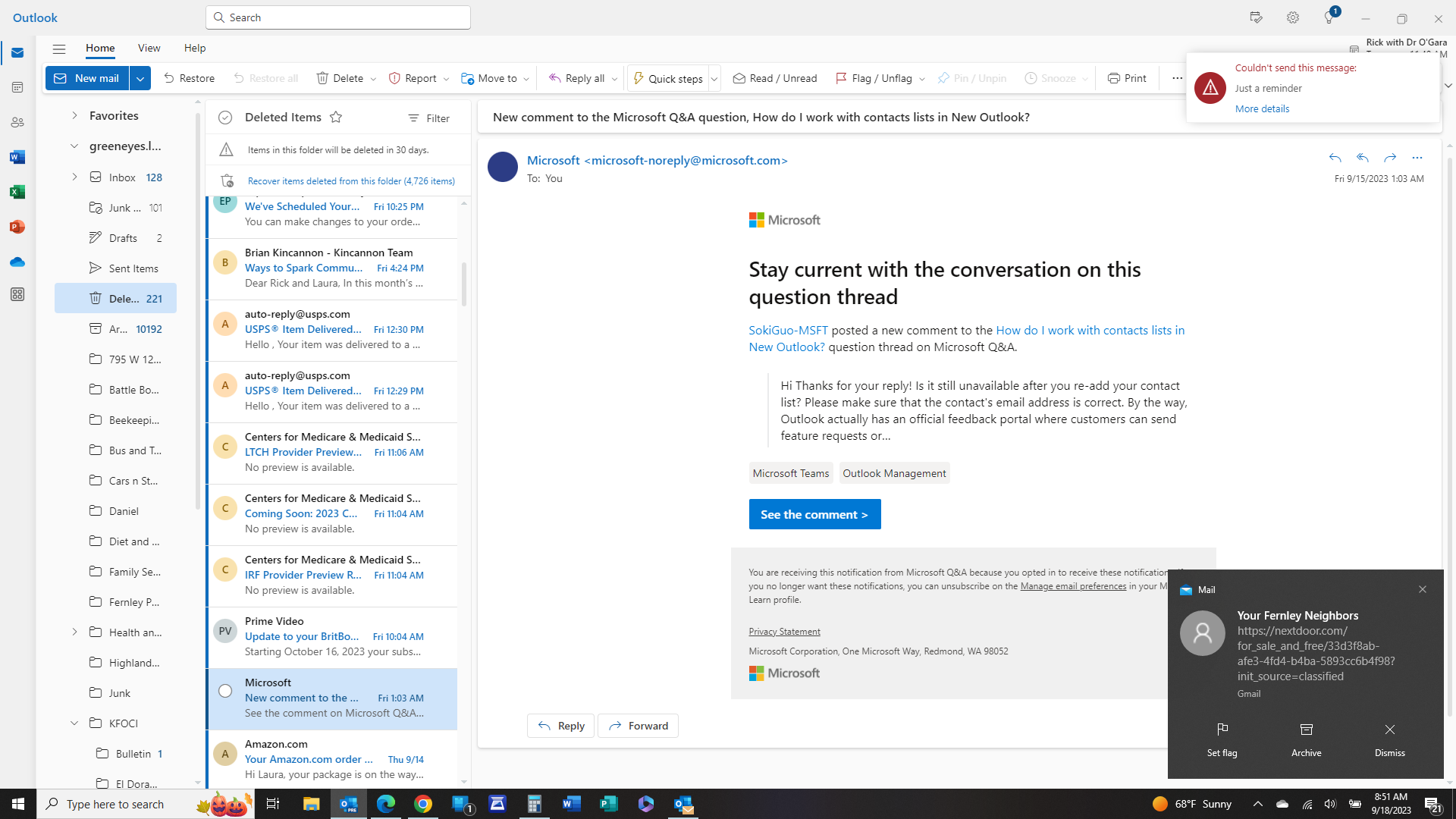The image size is (1456, 819).
Task: Open Manage email preferences link
Action: 1073,585
